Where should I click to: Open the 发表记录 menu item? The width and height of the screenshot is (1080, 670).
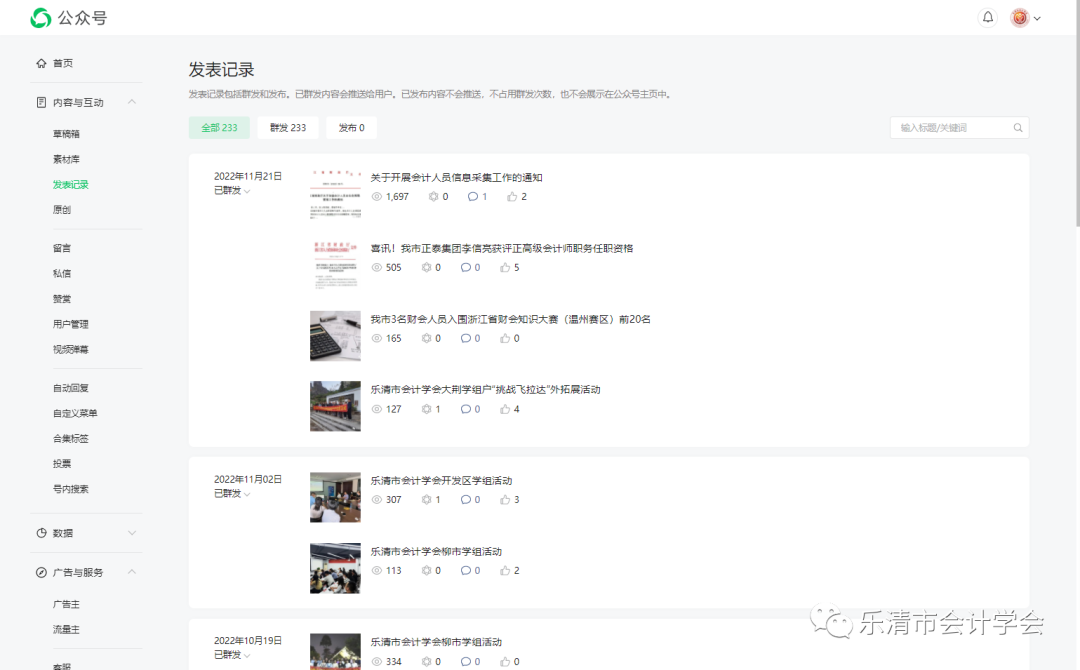coord(70,184)
